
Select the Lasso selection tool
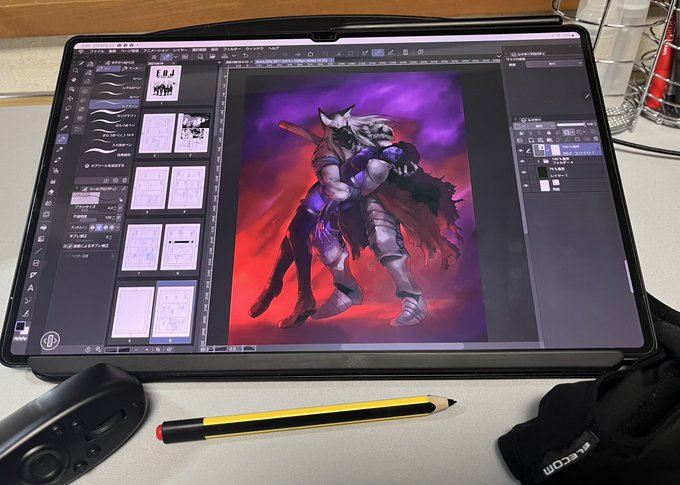pos(68,108)
